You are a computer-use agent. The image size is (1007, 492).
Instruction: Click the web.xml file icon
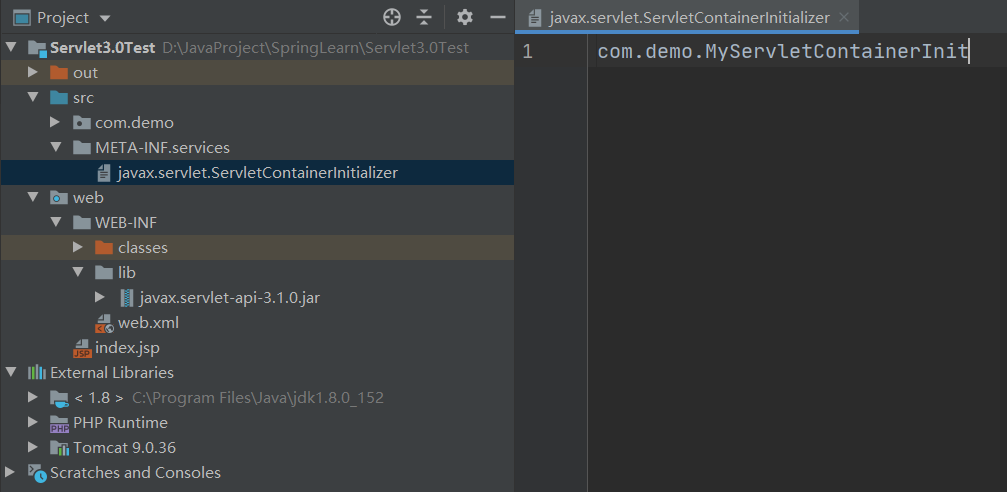104,323
